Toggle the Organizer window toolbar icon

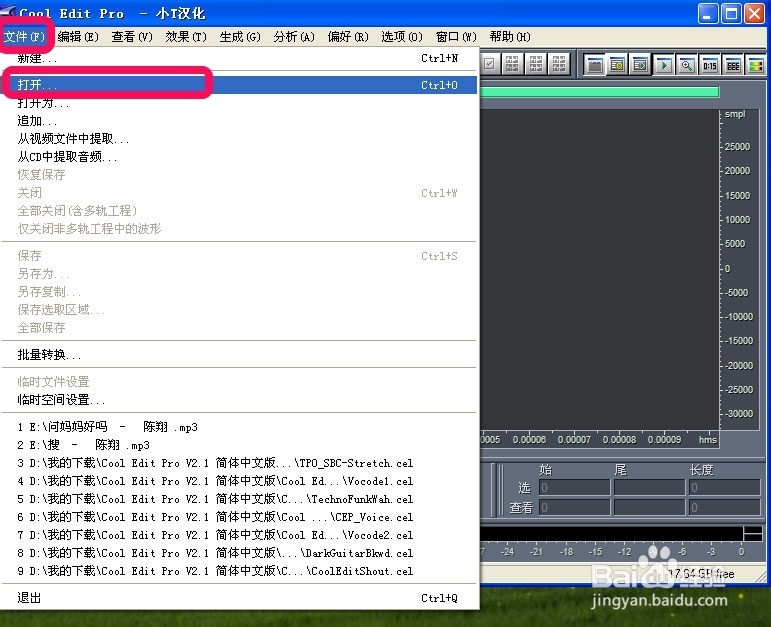click(x=595, y=65)
